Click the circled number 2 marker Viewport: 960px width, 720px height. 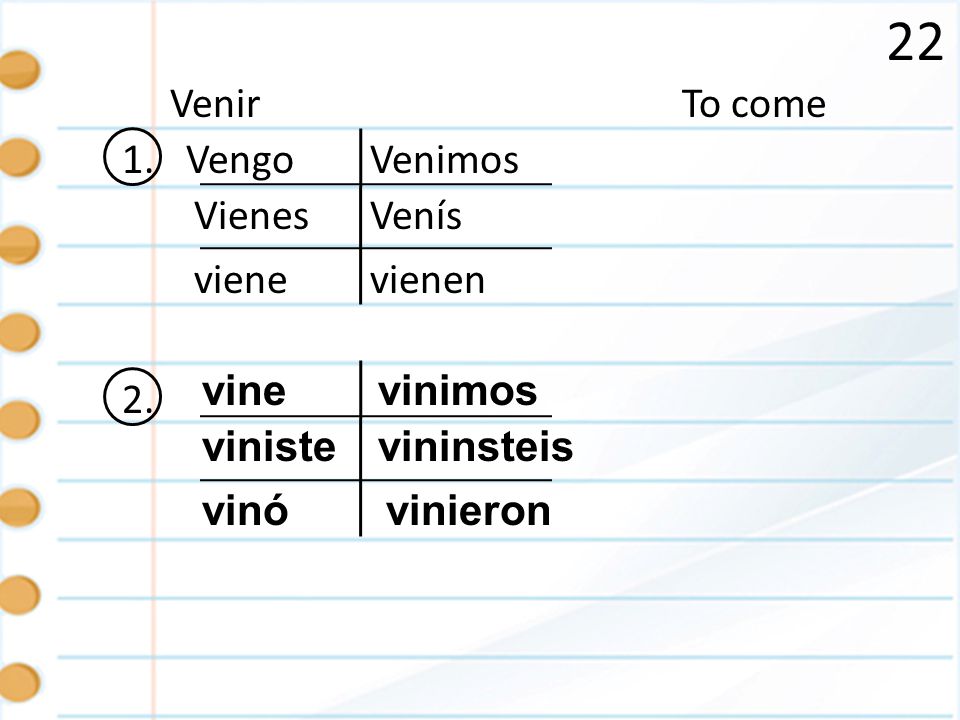click(132, 397)
